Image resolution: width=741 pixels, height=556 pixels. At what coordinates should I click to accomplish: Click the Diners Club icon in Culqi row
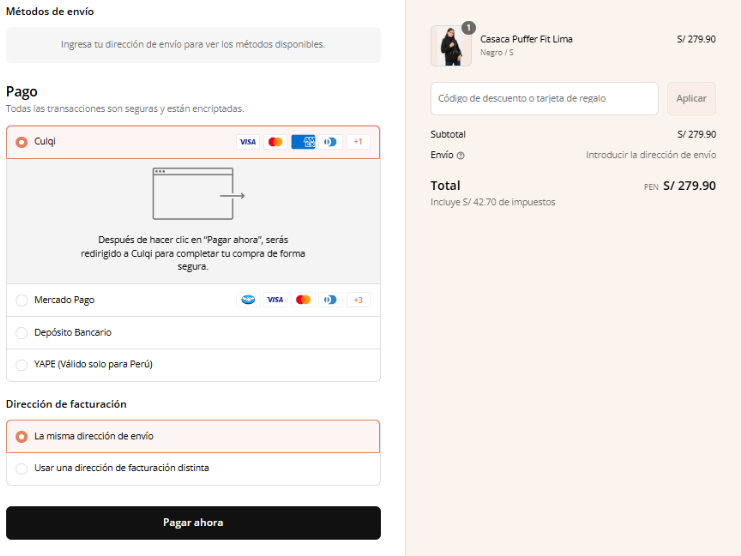point(330,142)
